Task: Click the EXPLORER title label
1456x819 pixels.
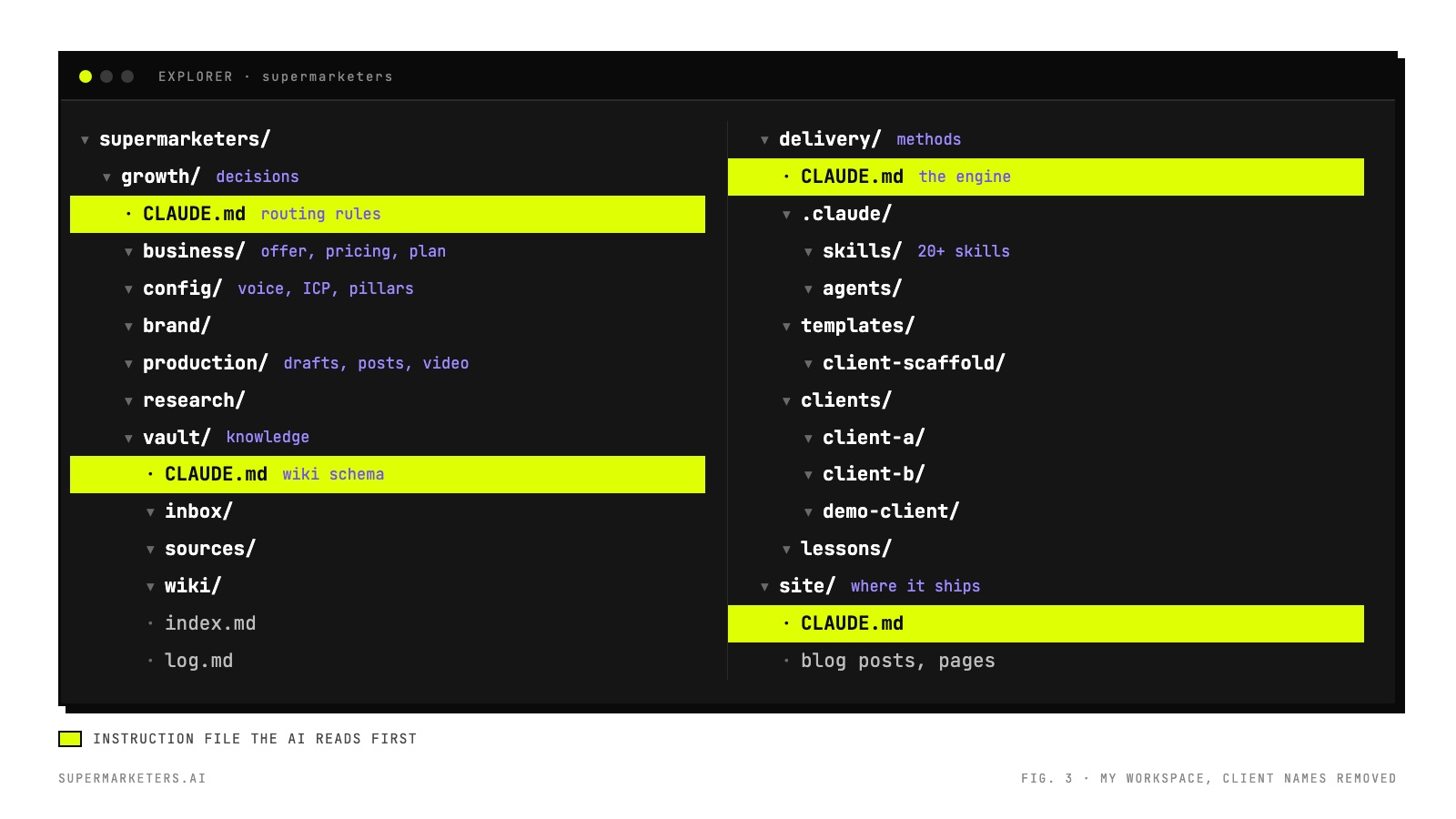Action: [196, 76]
